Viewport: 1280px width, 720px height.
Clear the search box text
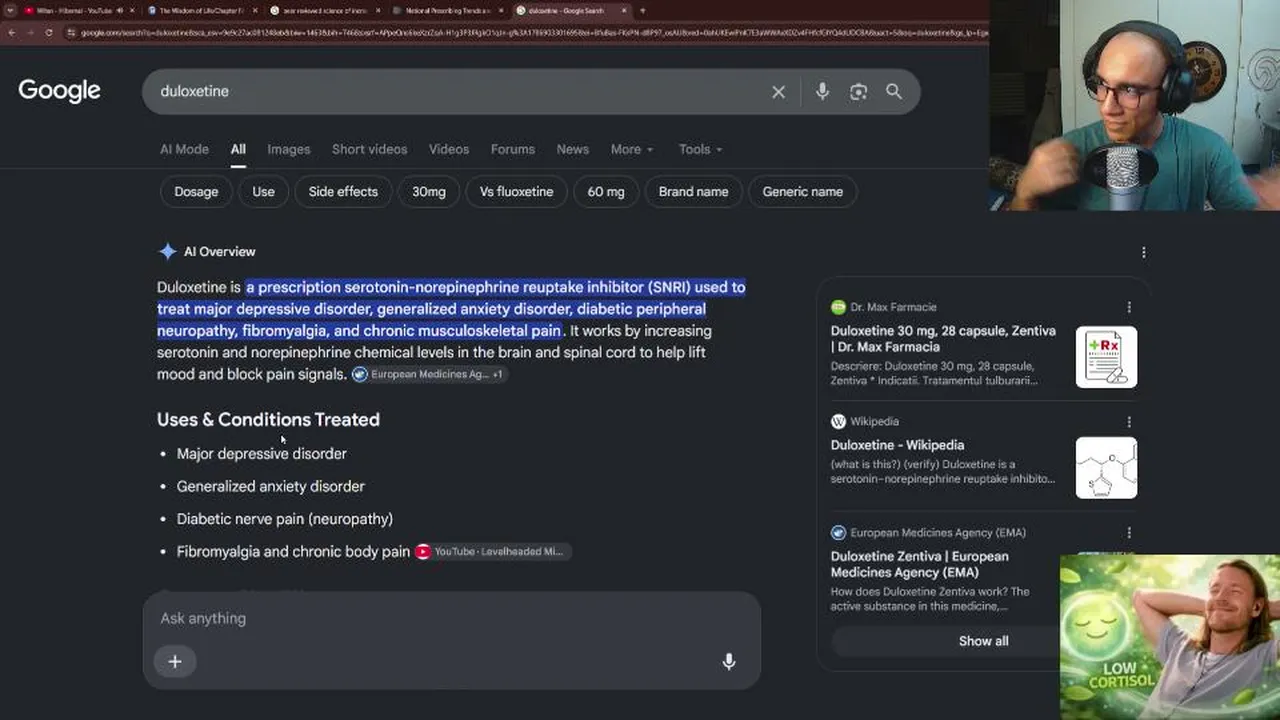click(x=778, y=92)
